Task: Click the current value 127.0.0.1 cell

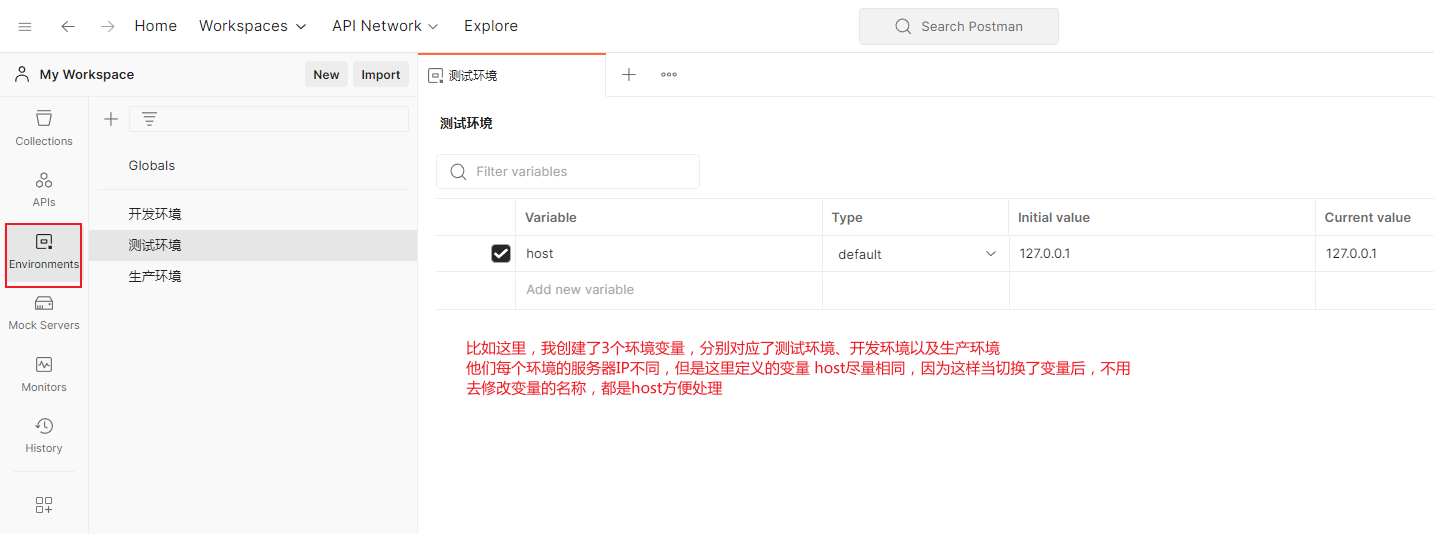Action: click(x=1375, y=254)
